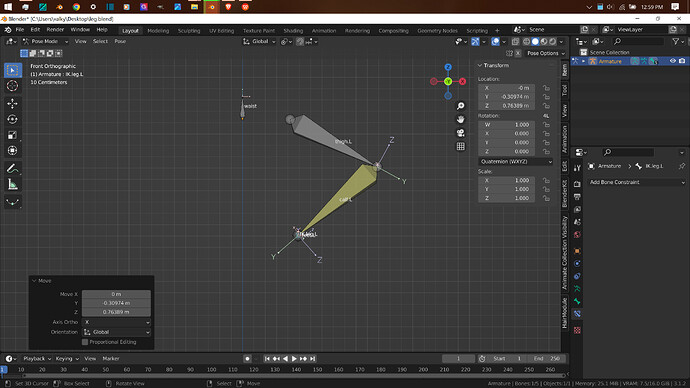Select the 3D Cursor tool
The height and width of the screenshot is (388, 690).
[x=13, y=86]
